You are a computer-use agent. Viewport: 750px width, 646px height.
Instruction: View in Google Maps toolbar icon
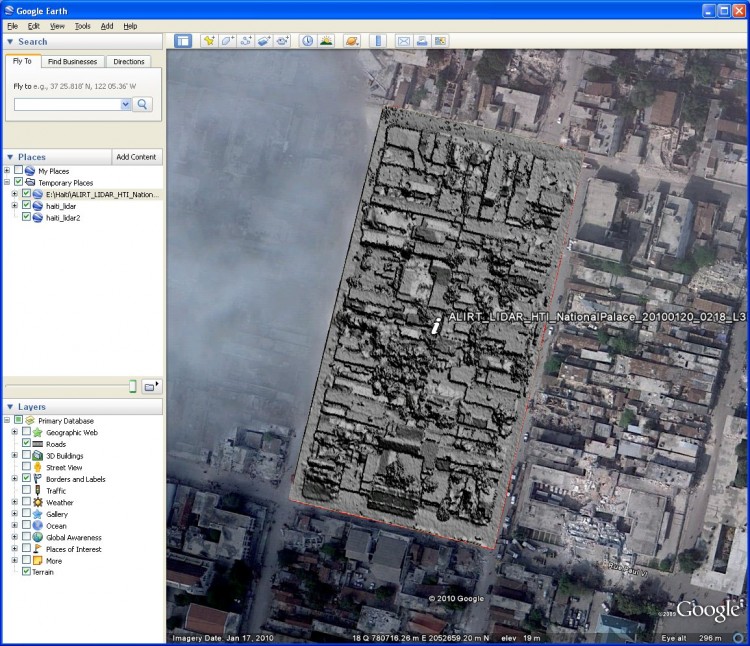point(440,41)
